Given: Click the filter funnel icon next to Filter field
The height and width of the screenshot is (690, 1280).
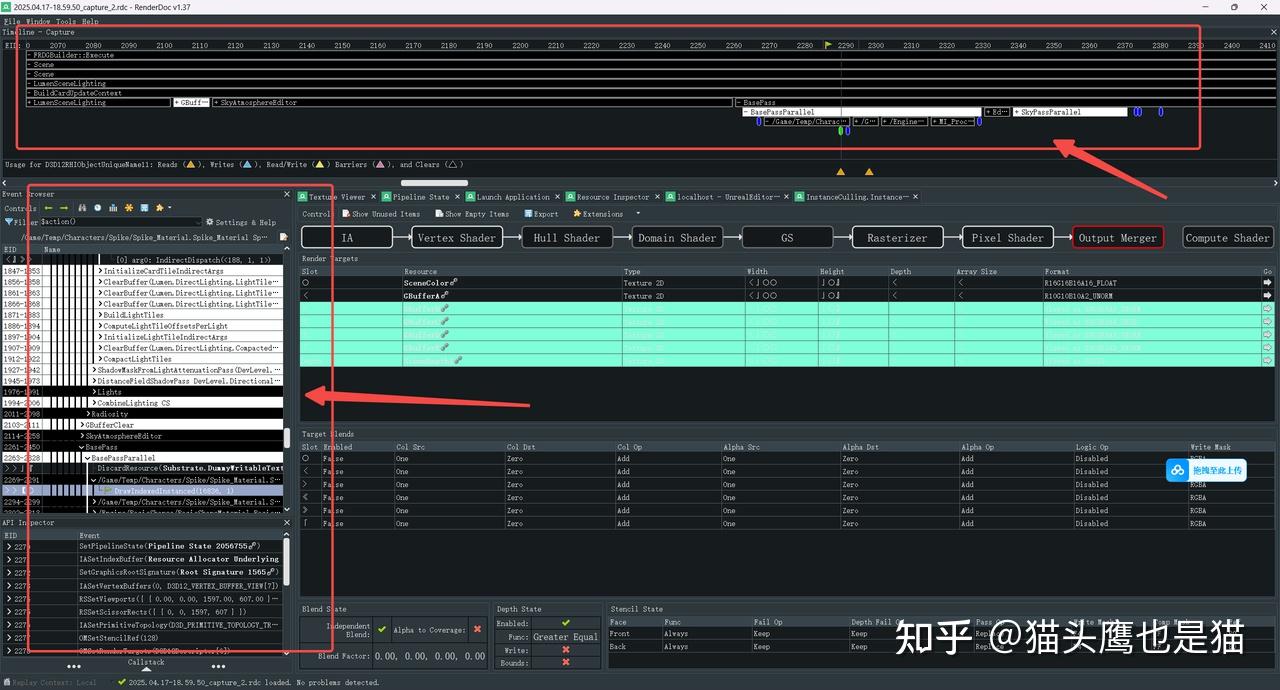Looking at the screenshot, I should point(9,221).
